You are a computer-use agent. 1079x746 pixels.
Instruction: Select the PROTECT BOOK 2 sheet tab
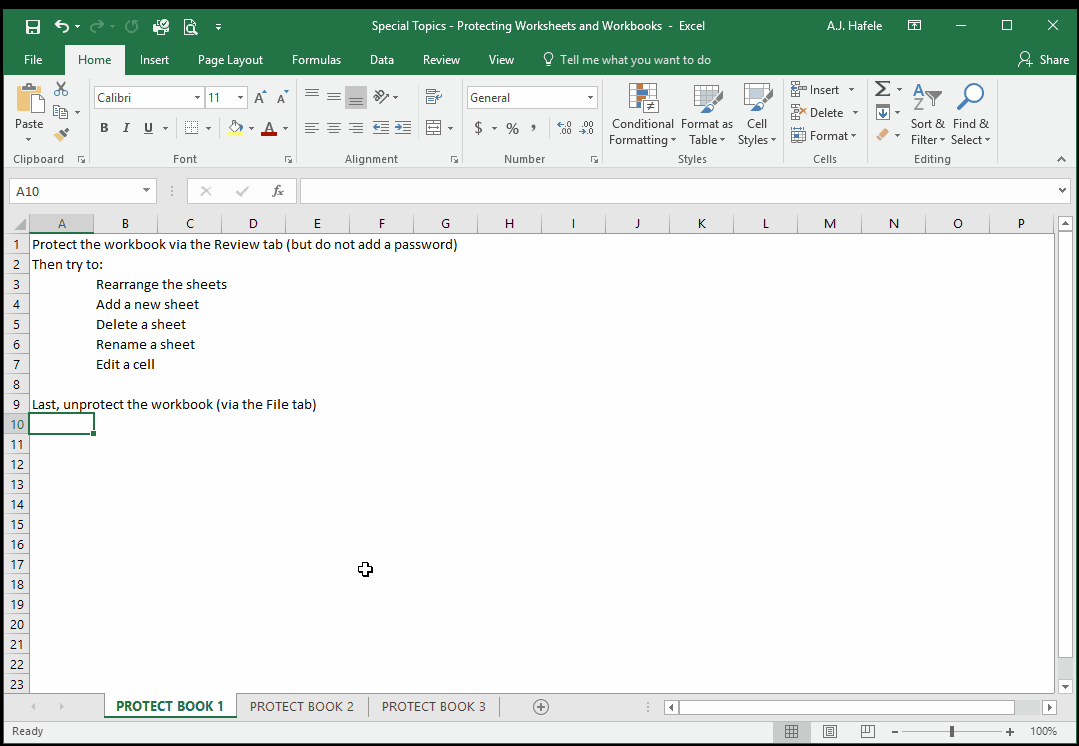301,707
